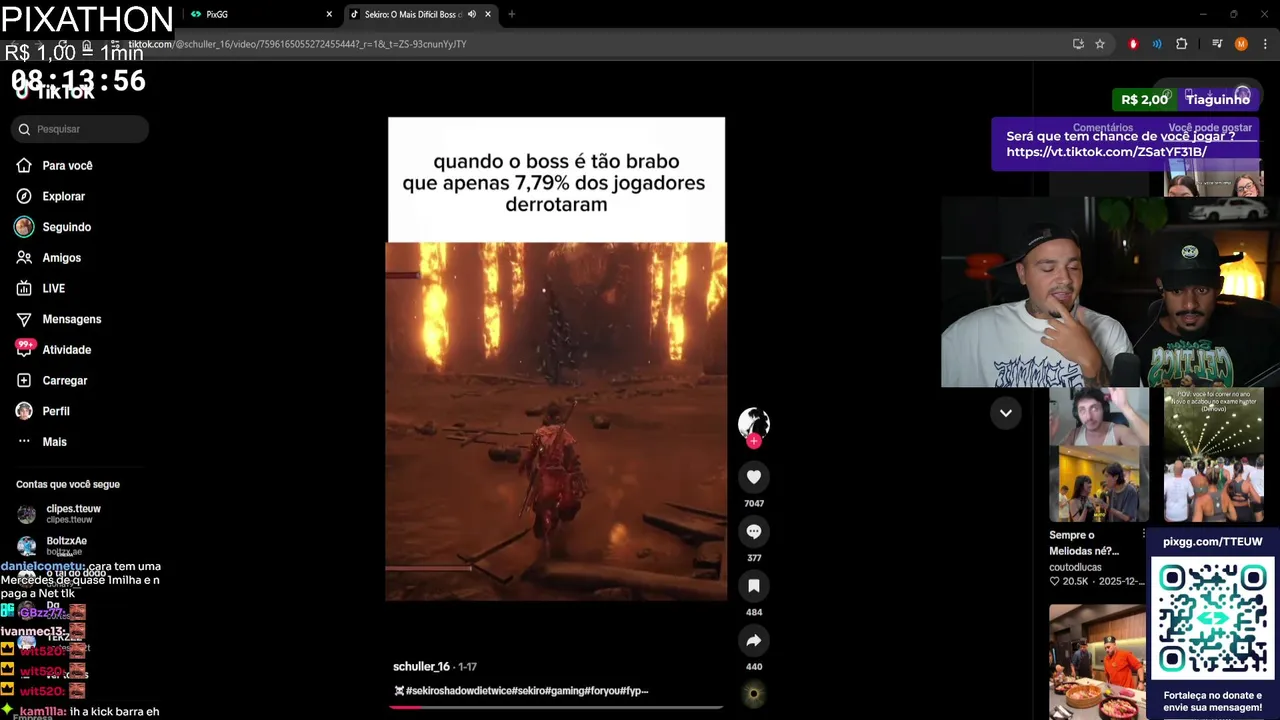Switch to the Você pode gostar tab

1210,128
